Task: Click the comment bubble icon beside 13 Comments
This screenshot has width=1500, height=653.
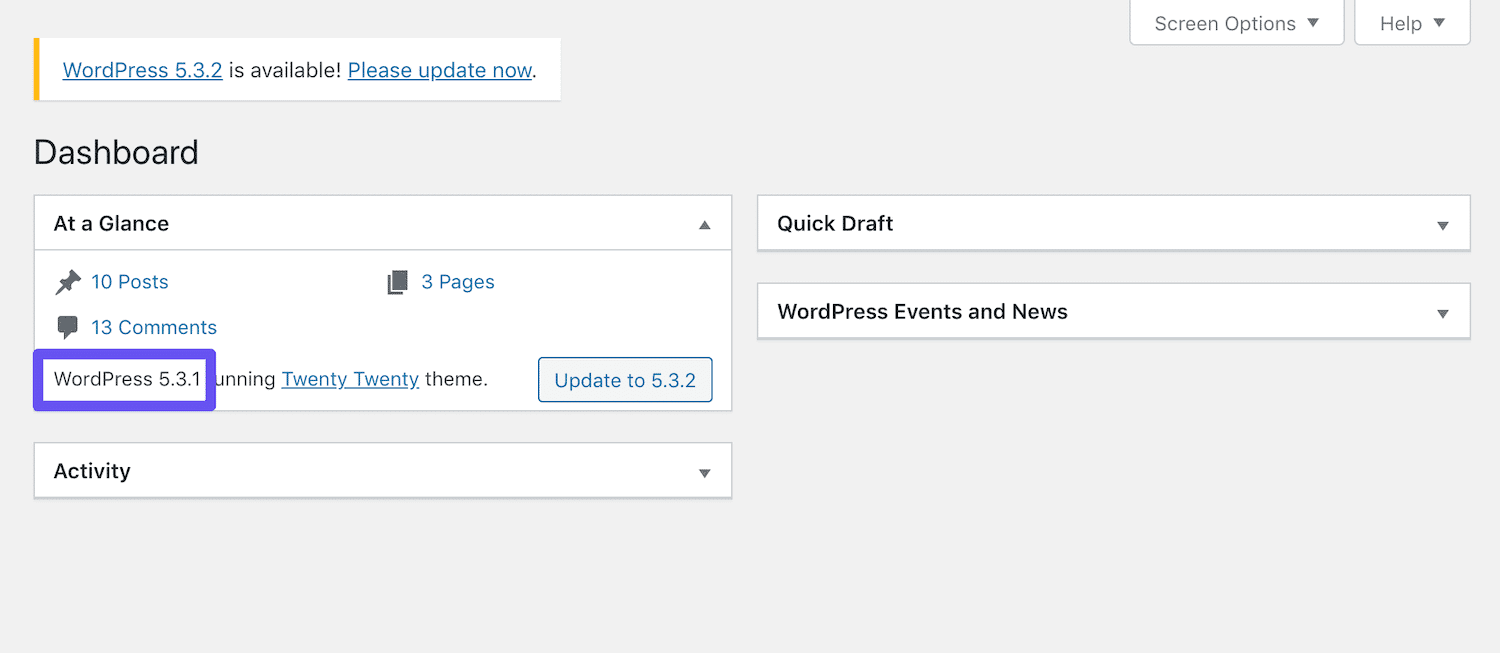Action: pos(68,327)
